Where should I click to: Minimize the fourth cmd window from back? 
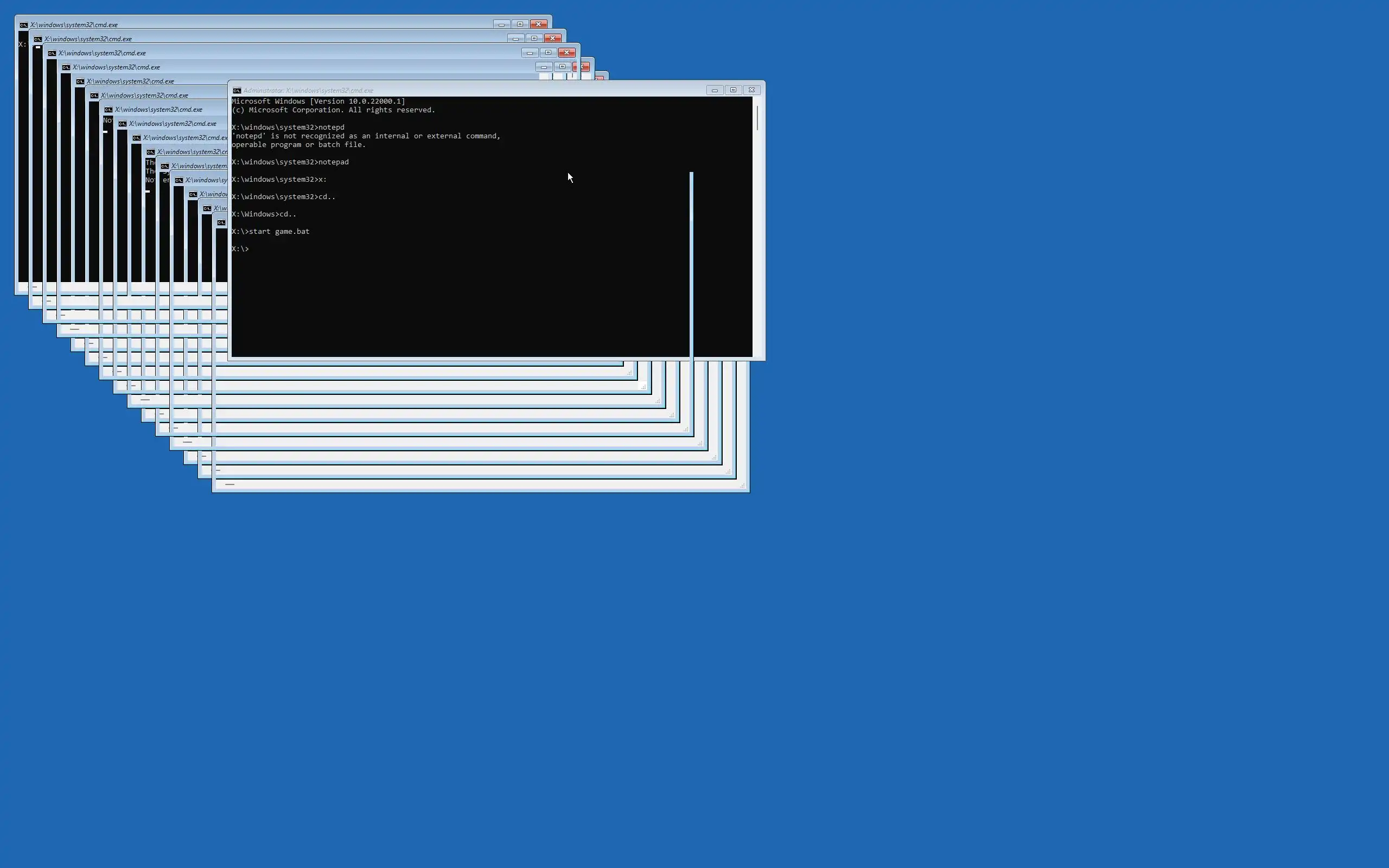click(x=544, y=67)
